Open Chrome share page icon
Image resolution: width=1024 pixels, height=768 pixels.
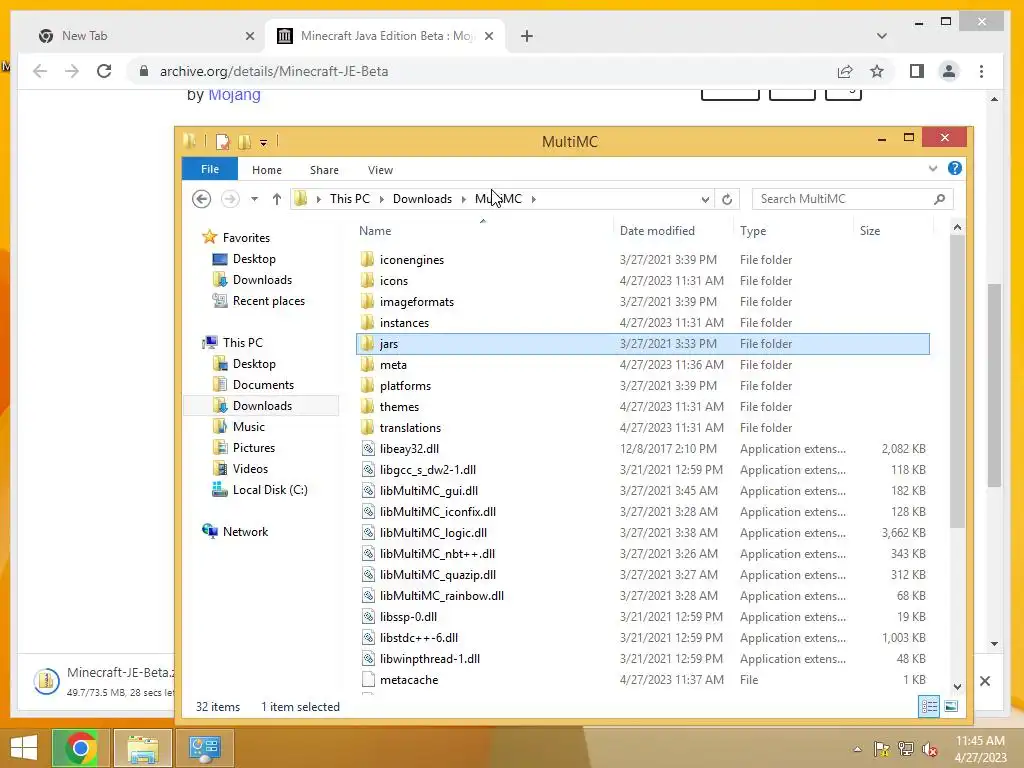tap(844, 71)
